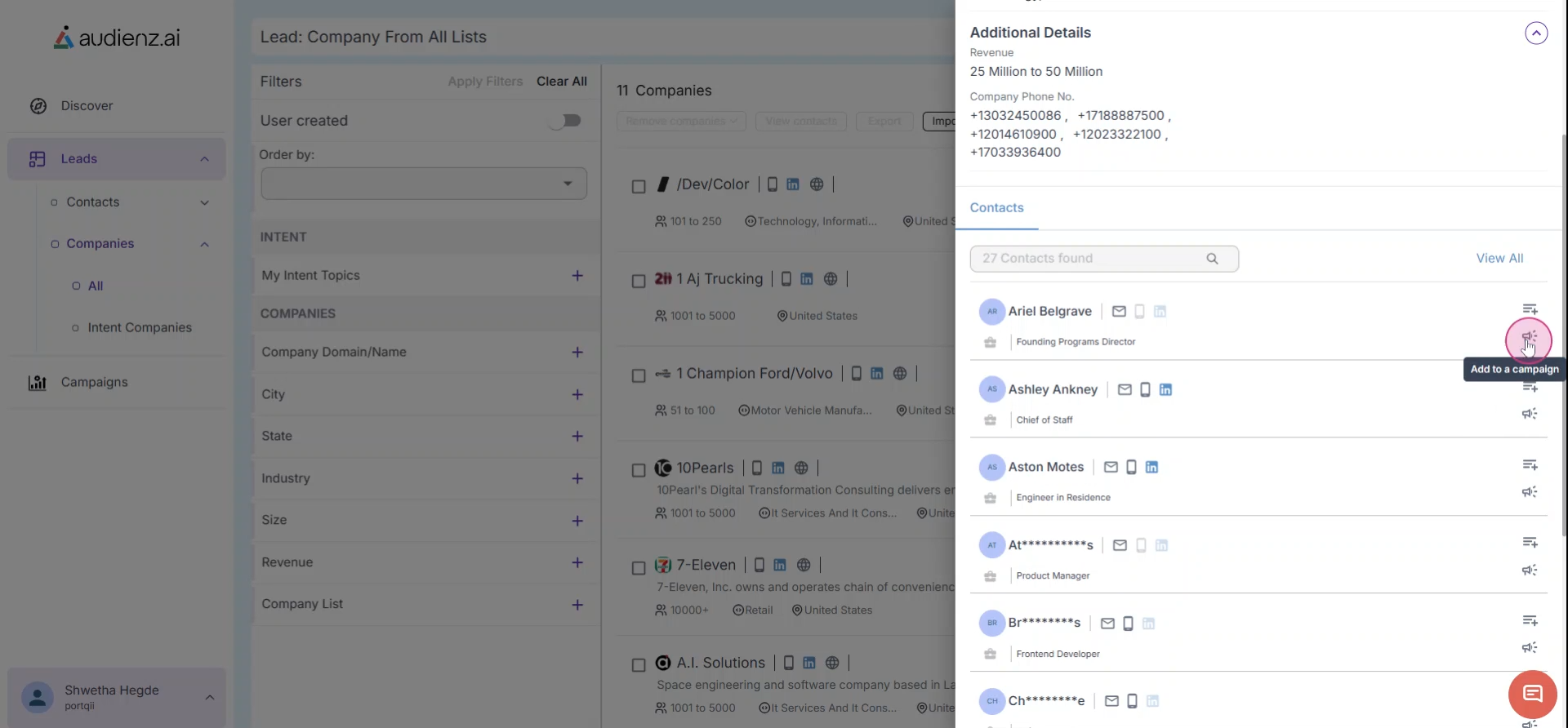Click Apply Filters
This screenshot has height=728, width=1568.
click(x=485, y=82)
